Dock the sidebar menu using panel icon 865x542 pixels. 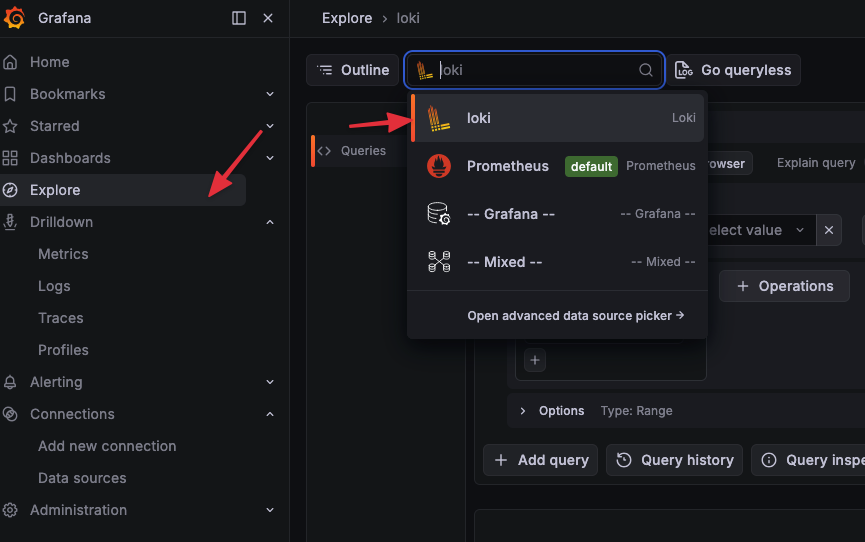239,18
